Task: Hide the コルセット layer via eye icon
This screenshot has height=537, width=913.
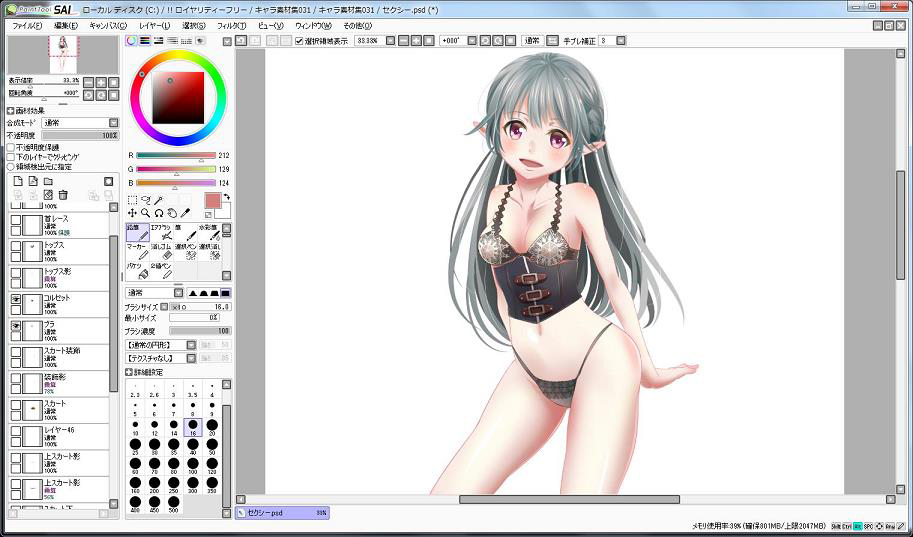Action: [x=16, y=299]
